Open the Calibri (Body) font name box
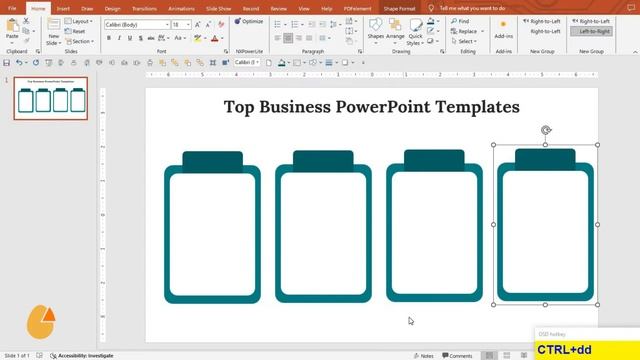640x360 pixels. tap(137, 25)
